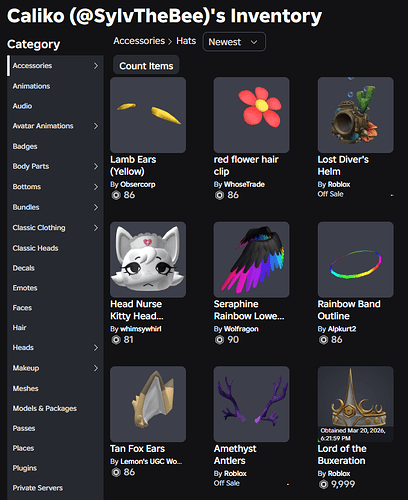Click the Tan Fox Ears thumbnail
Viewport: 408px width, 500px height.
(148, 404)
